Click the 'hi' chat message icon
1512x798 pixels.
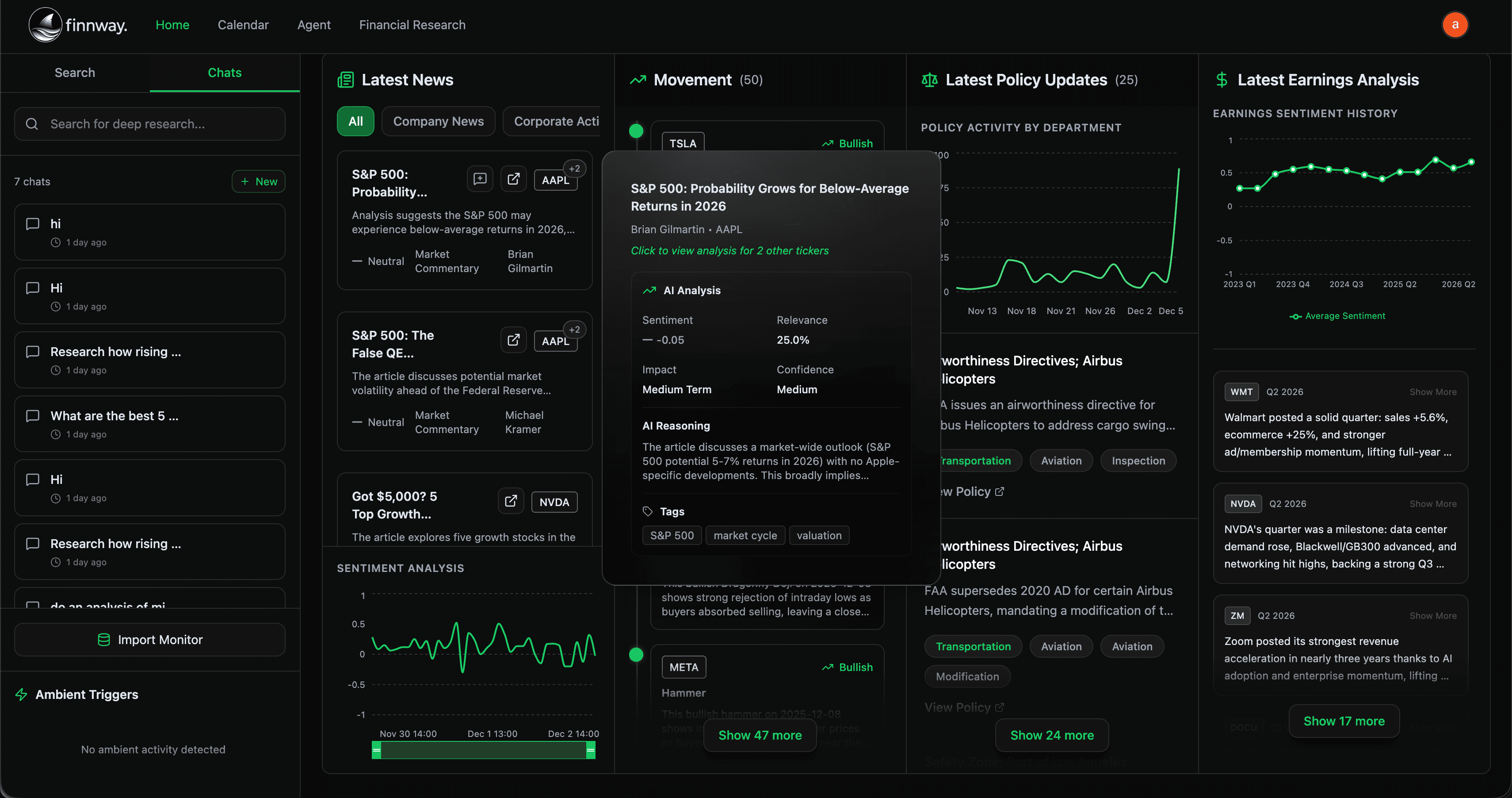click(33, 224)
